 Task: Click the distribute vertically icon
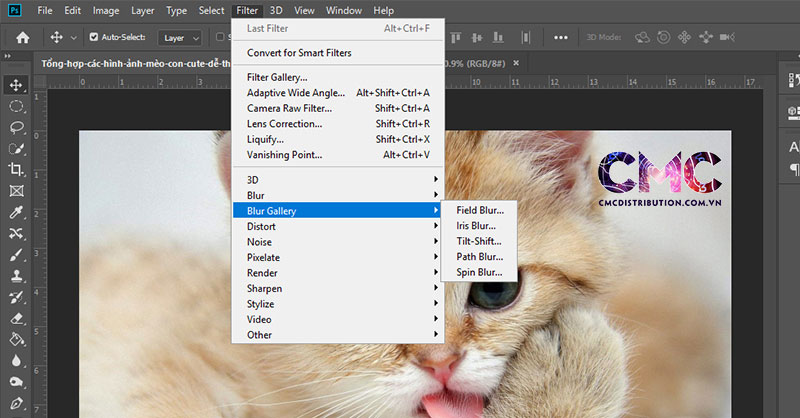pyautogui.click(x=526, y=37)
